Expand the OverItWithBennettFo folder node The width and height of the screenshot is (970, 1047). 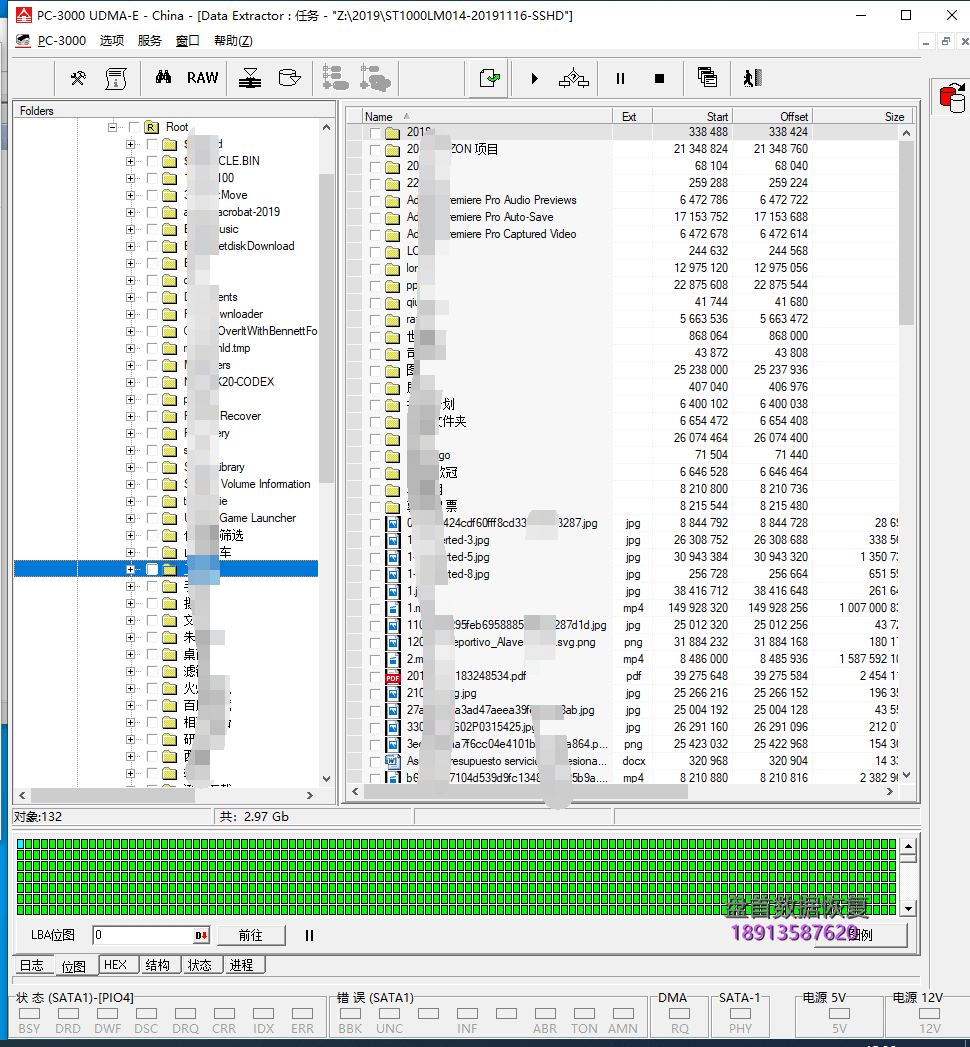pyautogui.click(x=130, y=331)
